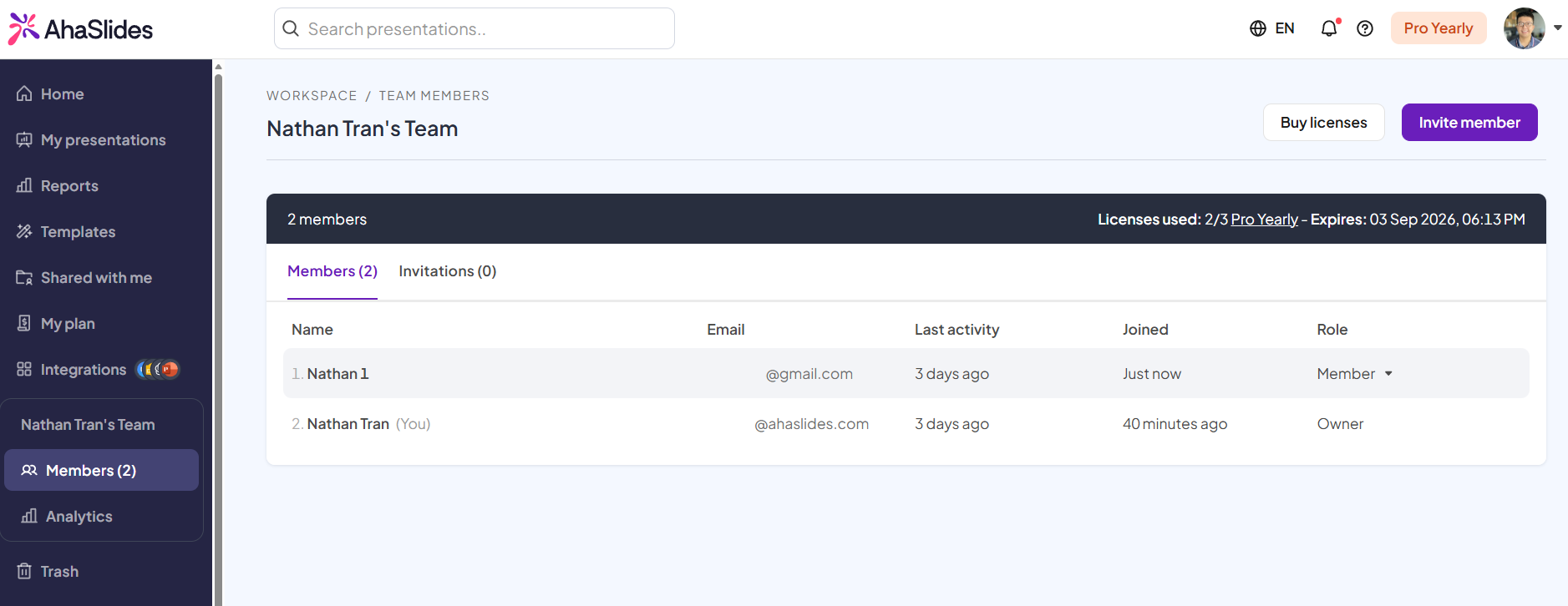Open the Trash folder
This screenshot has width=1568, height=606.
pos(59,572)
